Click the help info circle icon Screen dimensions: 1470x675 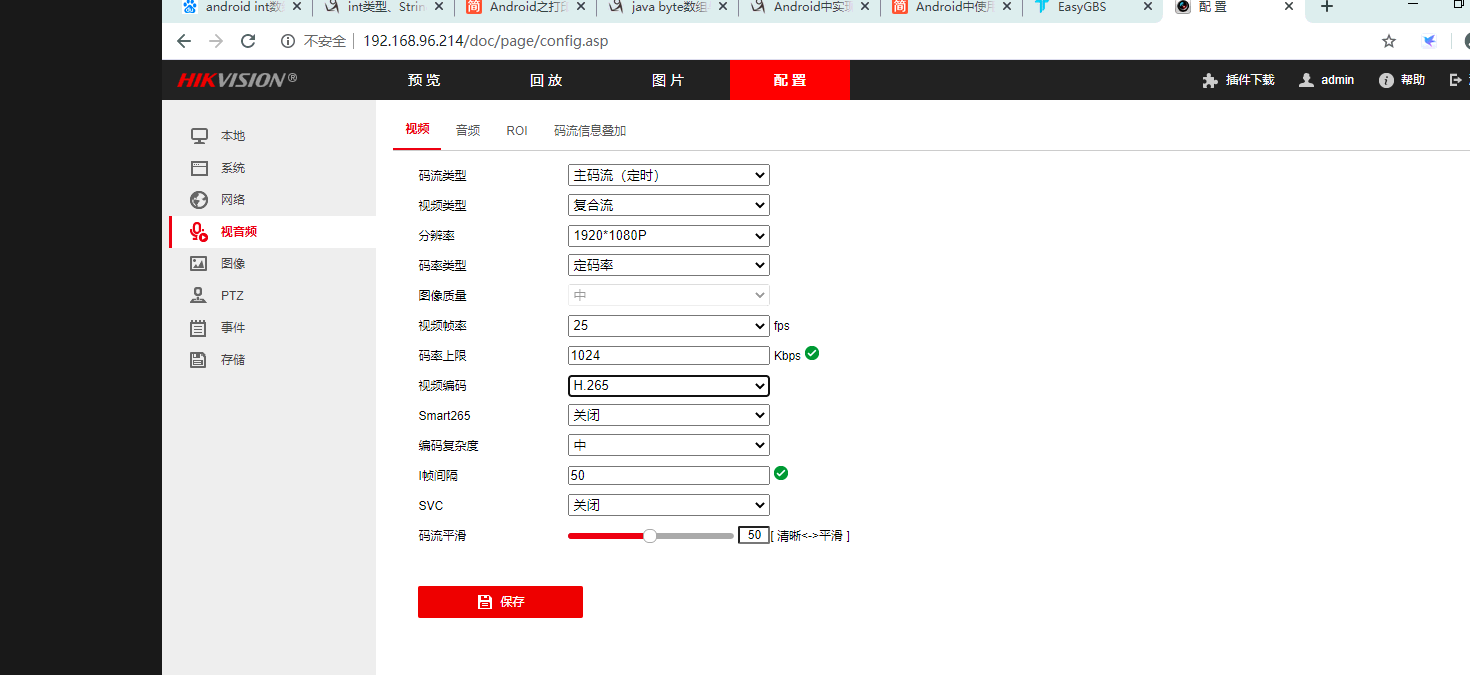1386,80
